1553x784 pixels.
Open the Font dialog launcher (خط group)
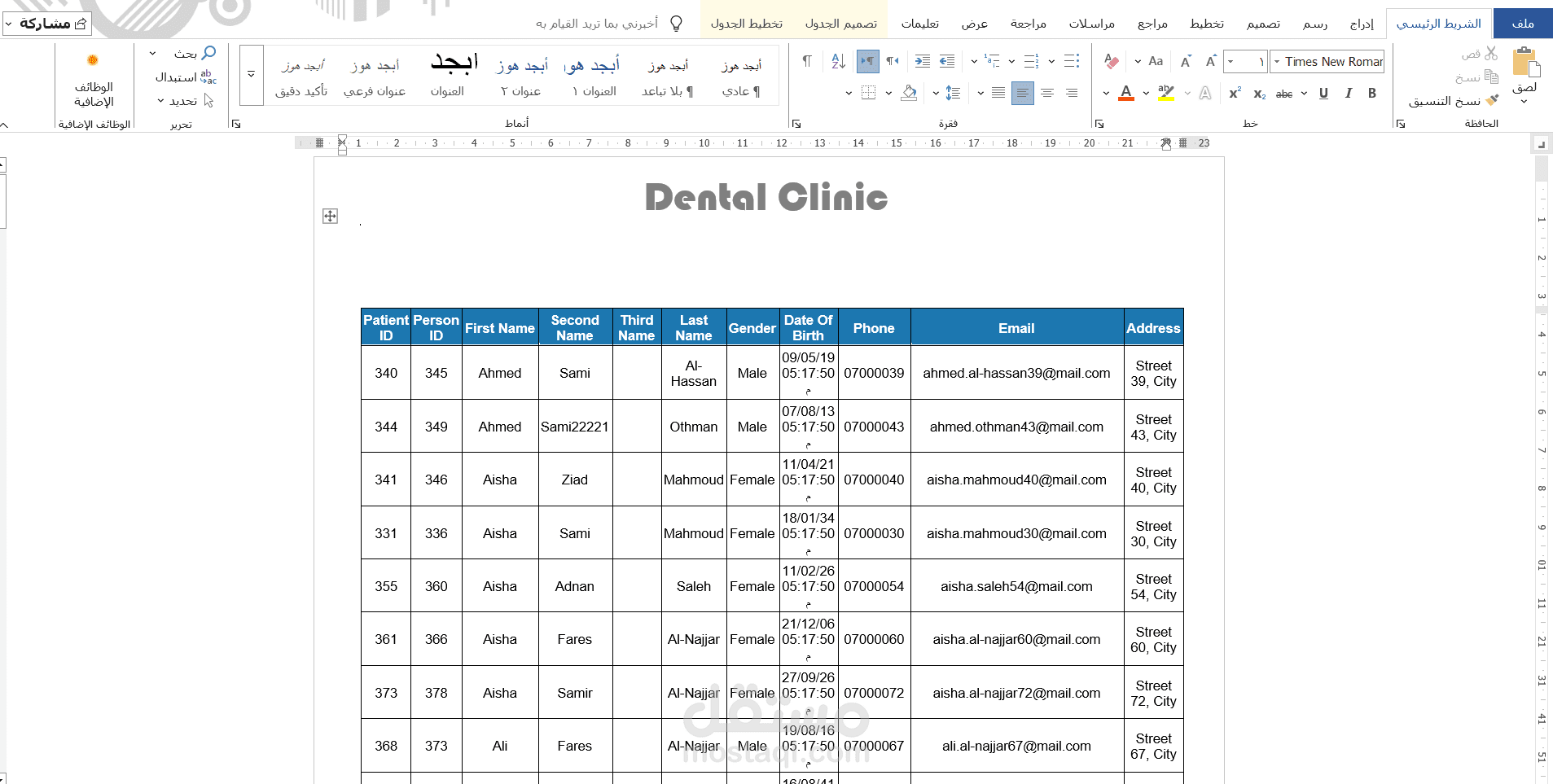point(1099,124)
